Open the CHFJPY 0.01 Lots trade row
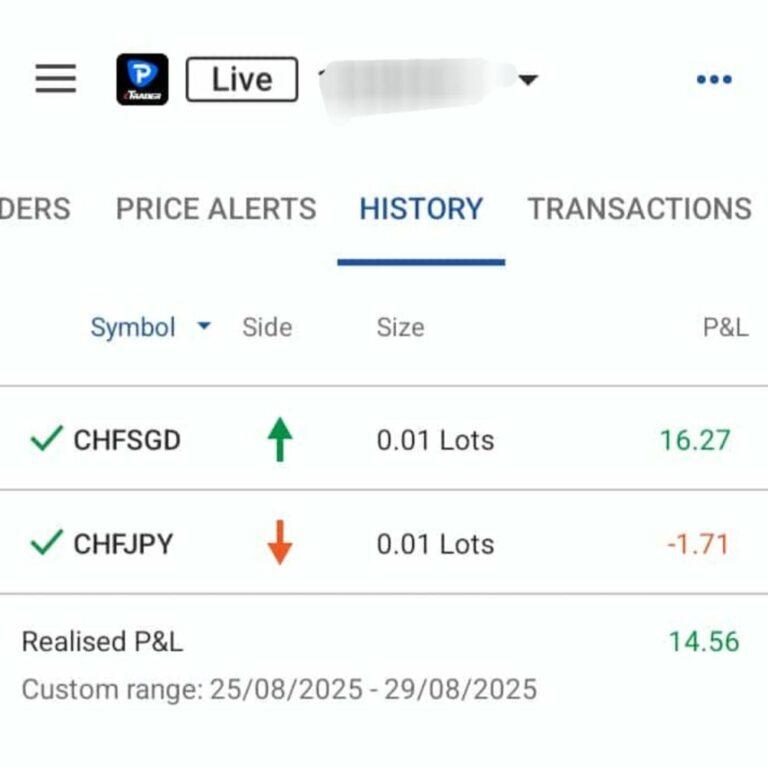The width and height of the screenshot is (768, 768). 435,544
